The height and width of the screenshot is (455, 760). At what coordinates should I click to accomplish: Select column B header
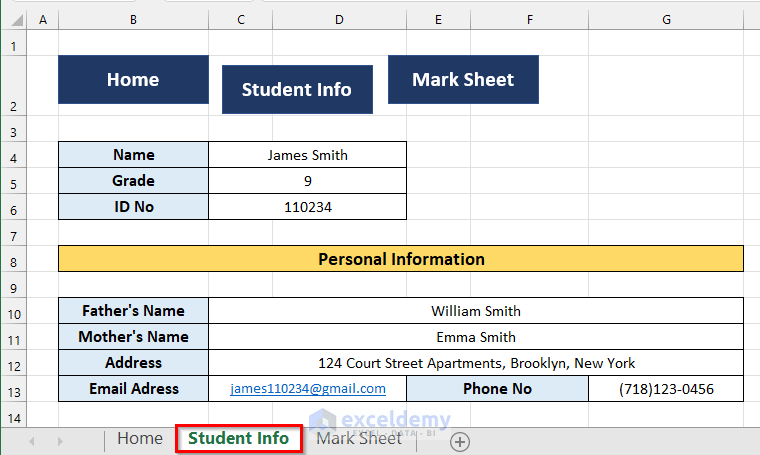(x=133, y=19)
